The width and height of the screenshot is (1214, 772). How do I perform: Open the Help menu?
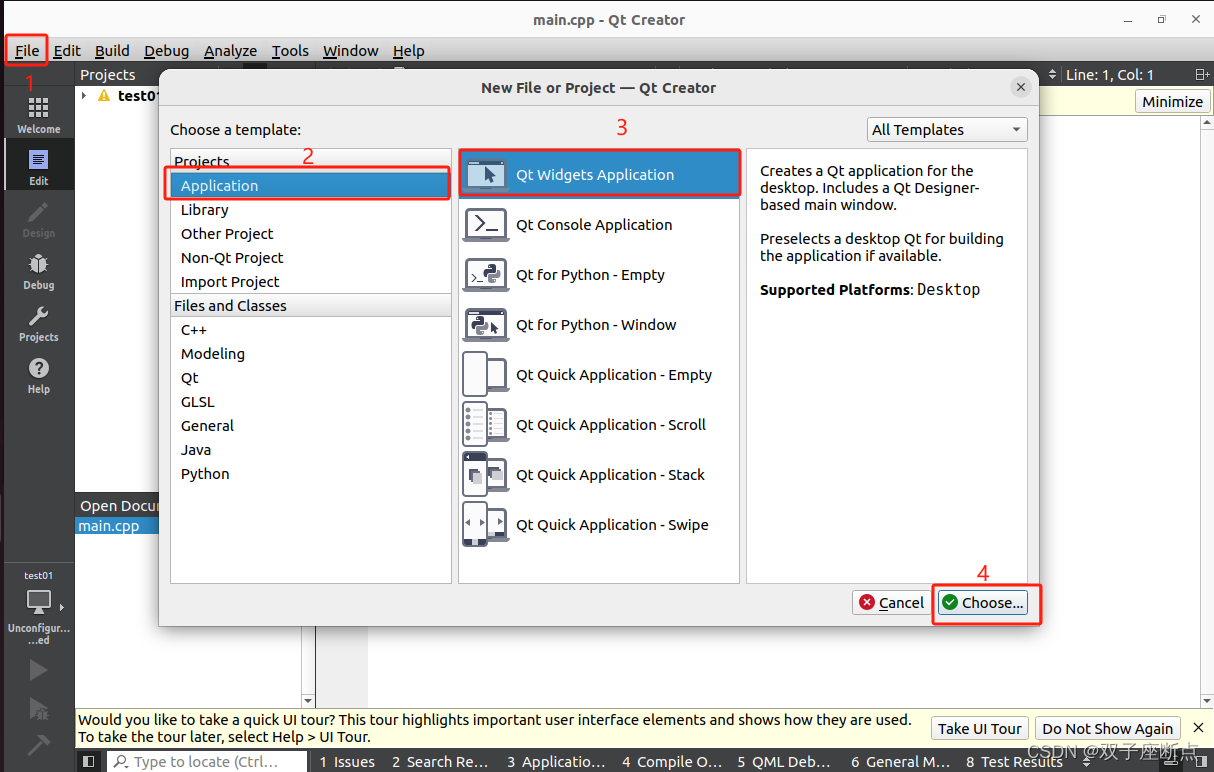click(408, 50)
